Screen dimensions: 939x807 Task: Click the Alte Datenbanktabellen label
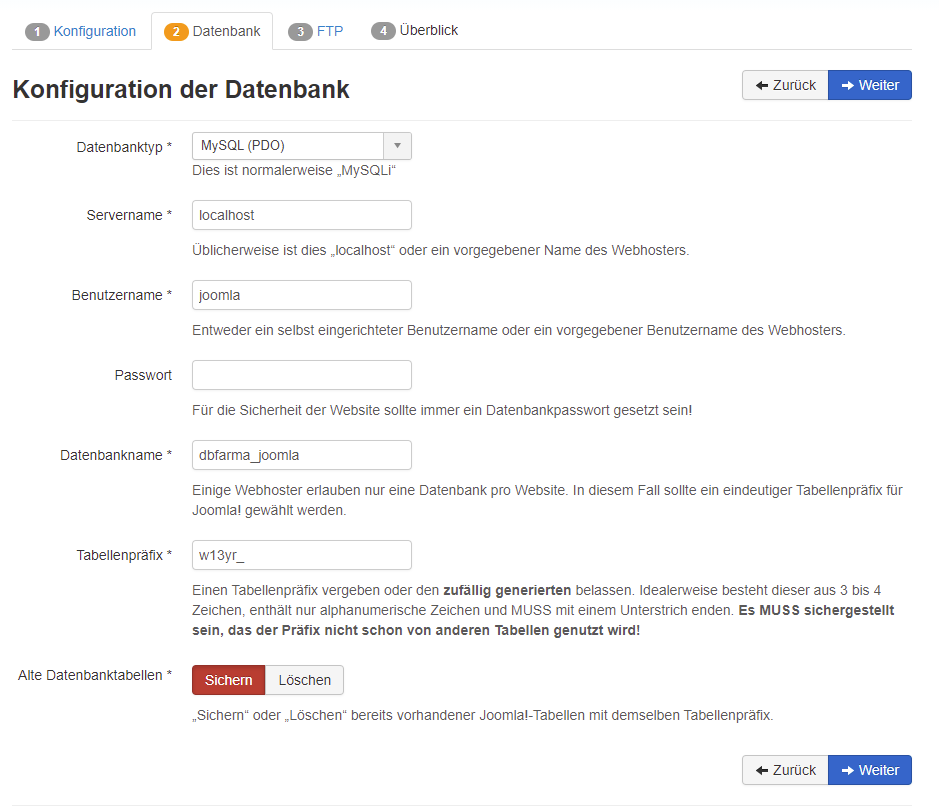(x=95, y=675)
